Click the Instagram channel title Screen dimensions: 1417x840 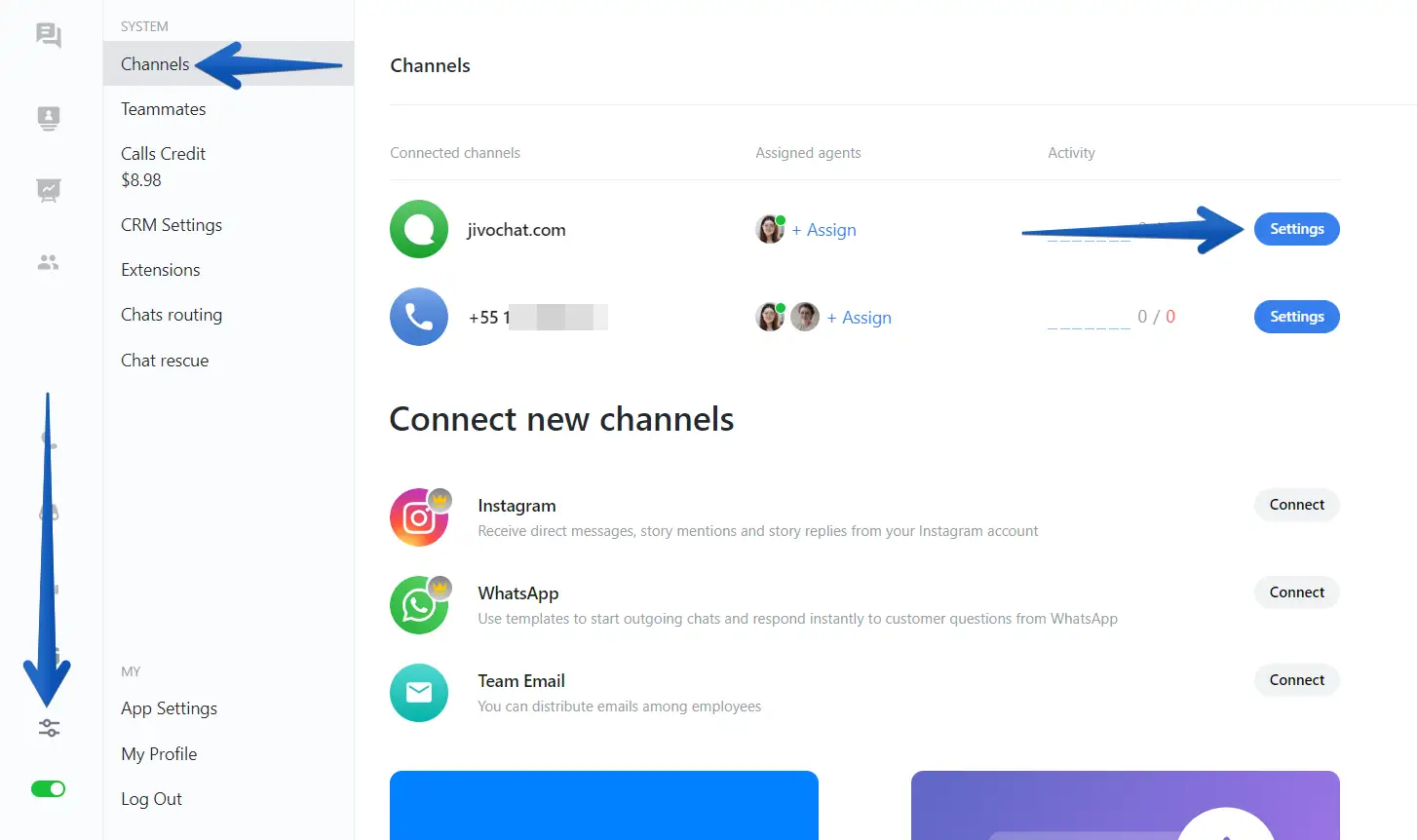pos(517,506)
